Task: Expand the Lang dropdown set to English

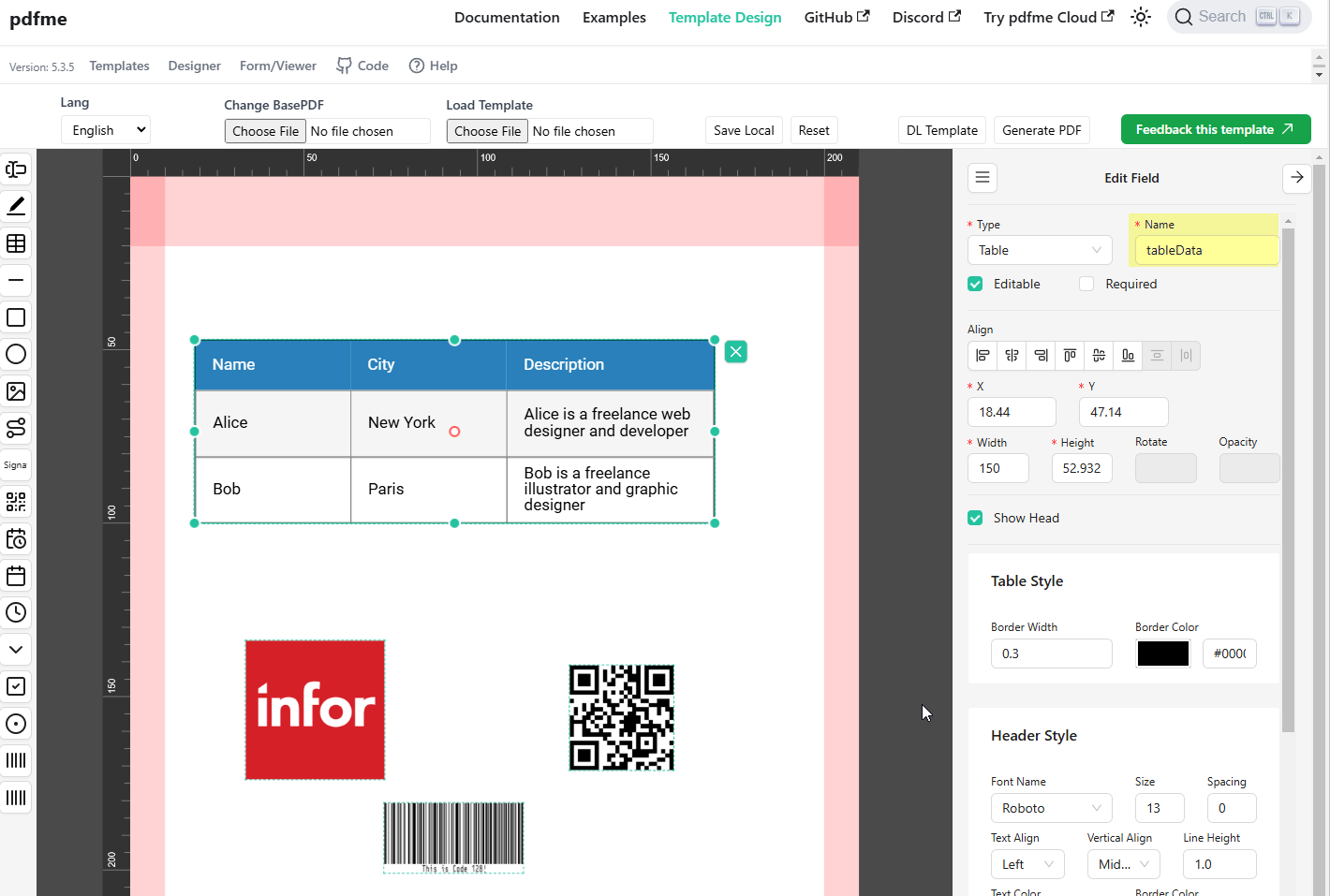Action: click(x=105, y=130)
